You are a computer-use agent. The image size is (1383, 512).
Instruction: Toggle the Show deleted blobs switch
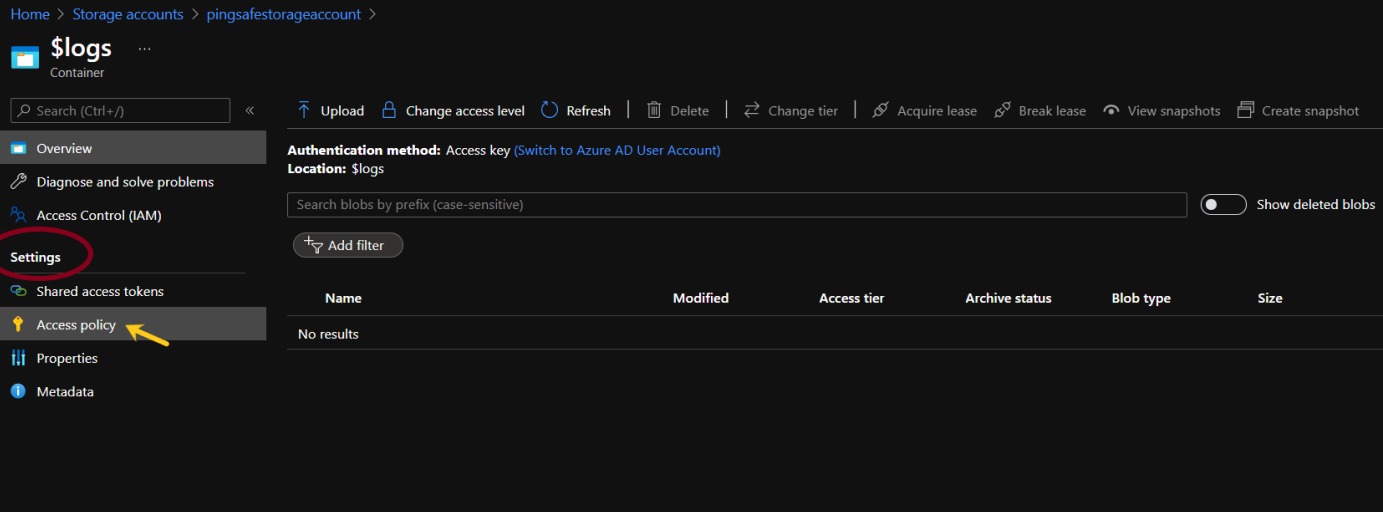(1223, 204)
